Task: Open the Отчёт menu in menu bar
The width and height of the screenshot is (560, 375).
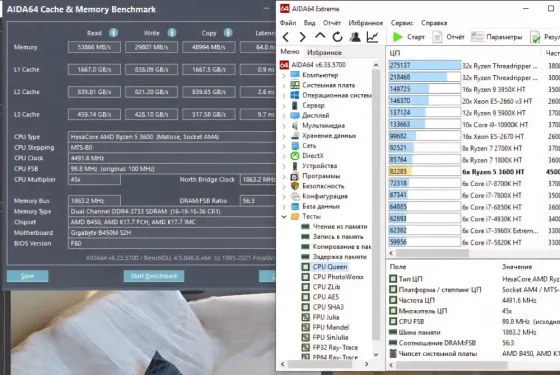Action: (332, 23)
